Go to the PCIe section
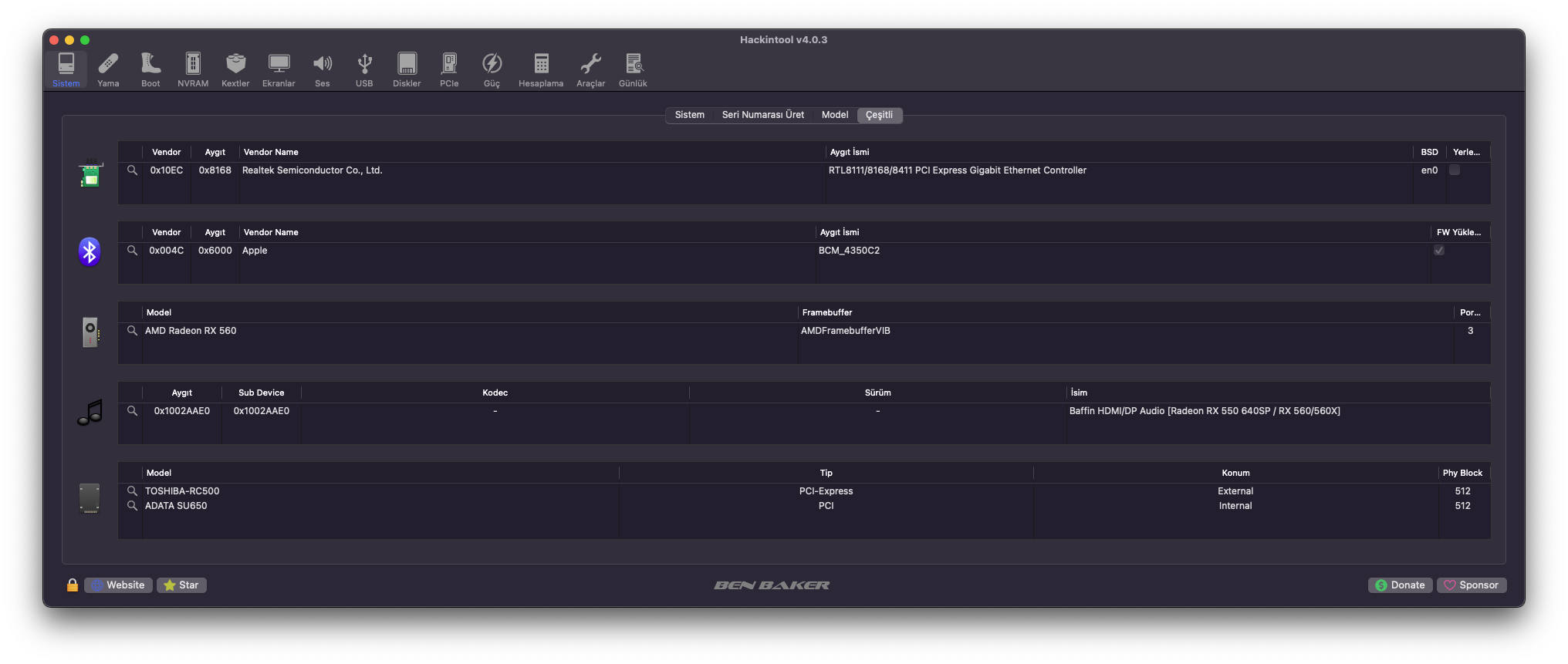Viewport: 1568px width, 664px height. 449,69
